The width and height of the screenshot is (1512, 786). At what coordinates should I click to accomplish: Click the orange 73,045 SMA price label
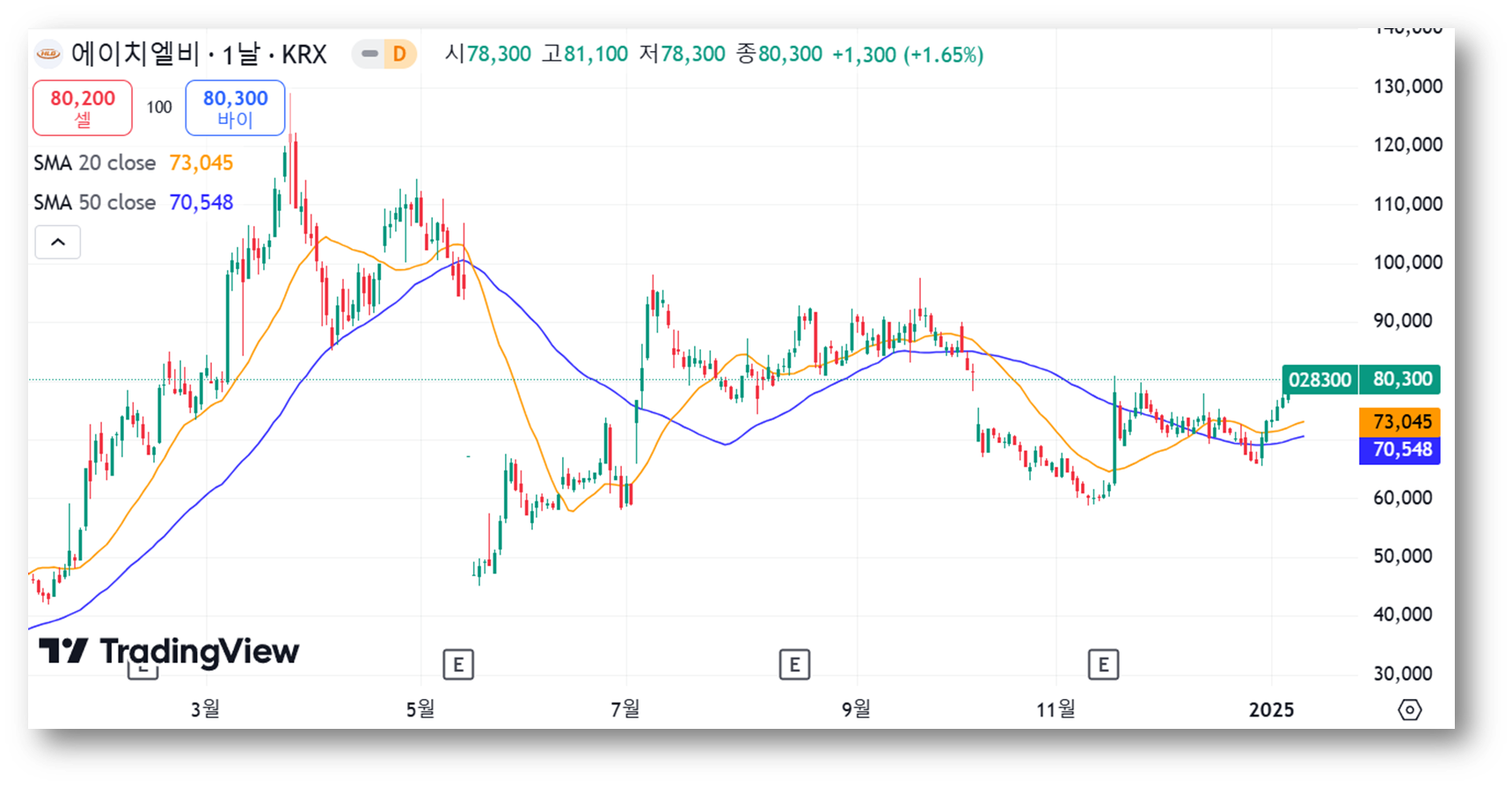[x=1400, y=422]
